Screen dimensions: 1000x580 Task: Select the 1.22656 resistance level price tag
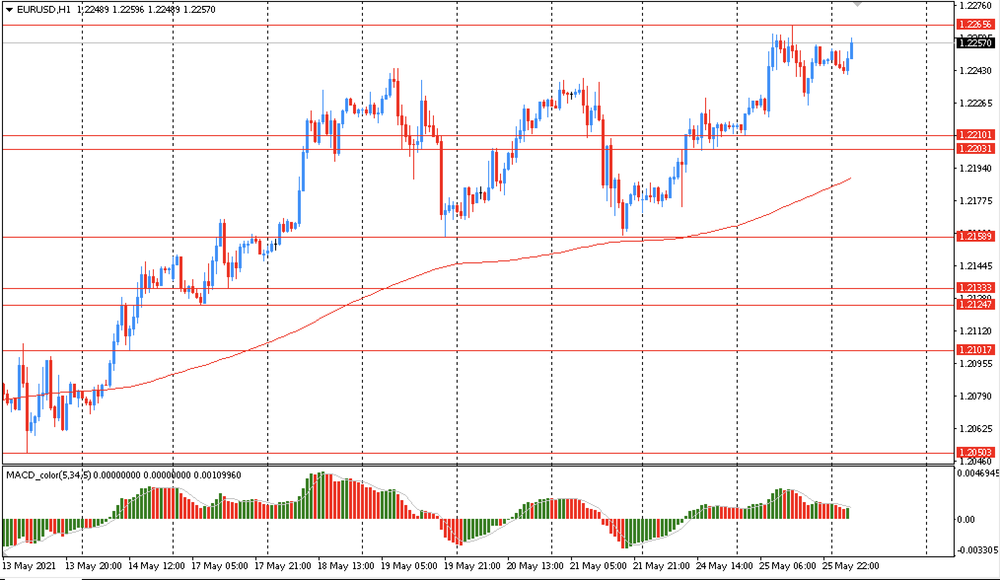pyautogui.click(x=976, y=25)
